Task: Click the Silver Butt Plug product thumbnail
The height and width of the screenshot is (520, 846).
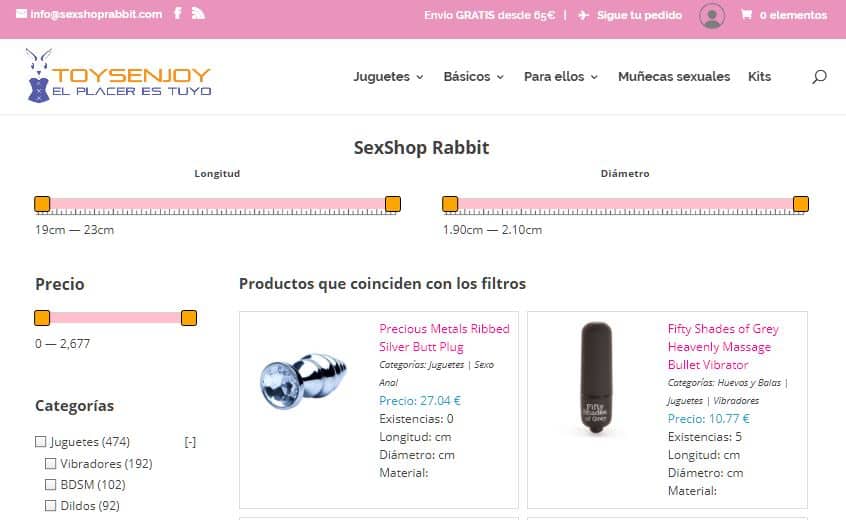Action: pyautogui.click(x=303, y=381)
